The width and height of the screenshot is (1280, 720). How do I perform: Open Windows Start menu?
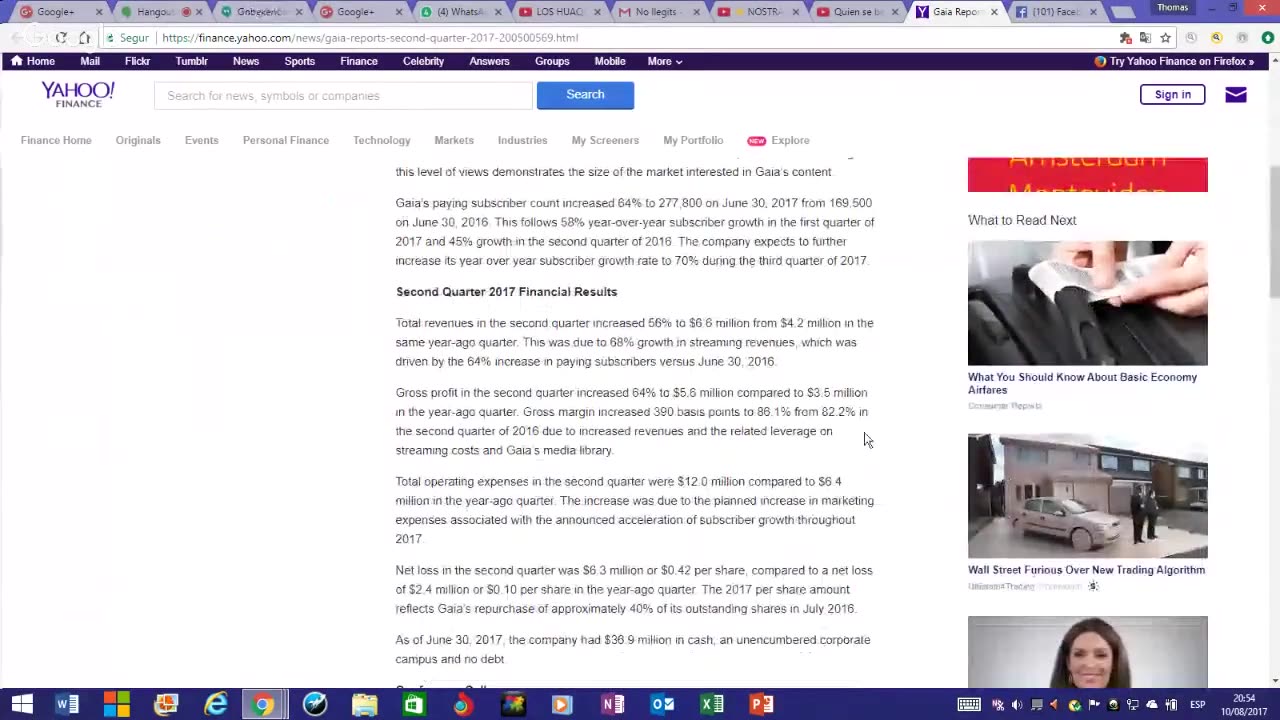tap(22, 704)
